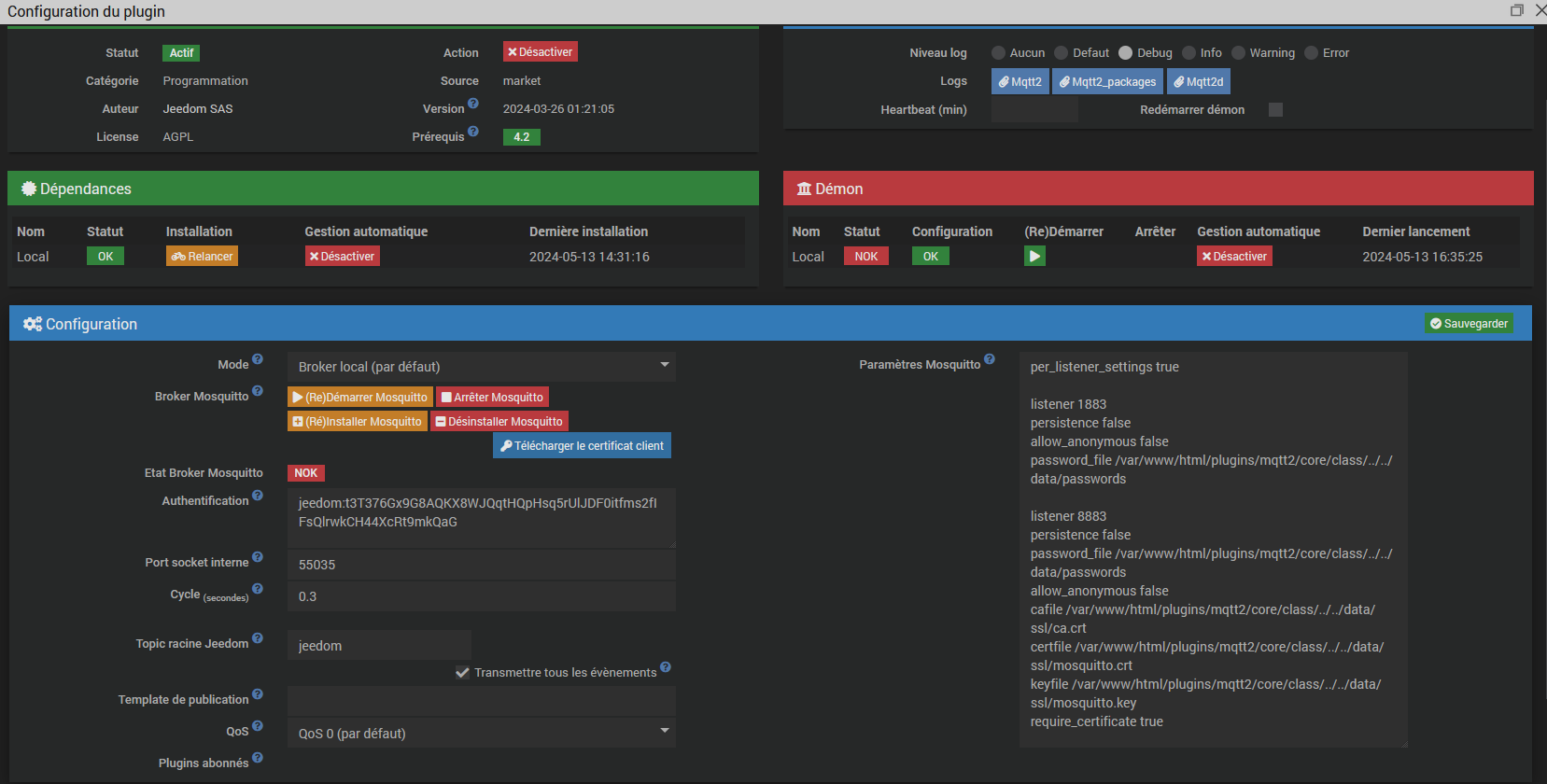Click Télécharger le certificat client
1547x784 pixels.
[x=582, y=446]
